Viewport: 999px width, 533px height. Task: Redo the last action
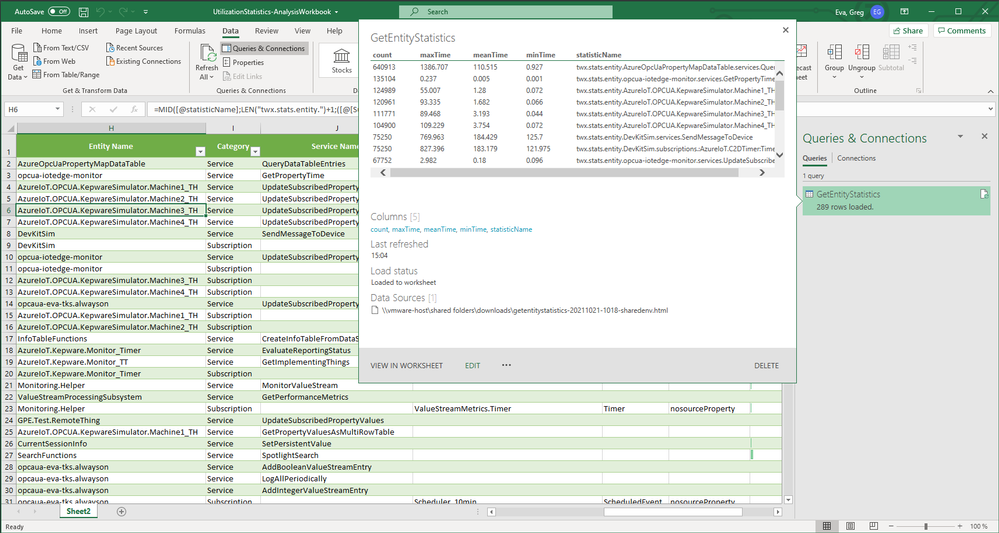coord(124,11)
